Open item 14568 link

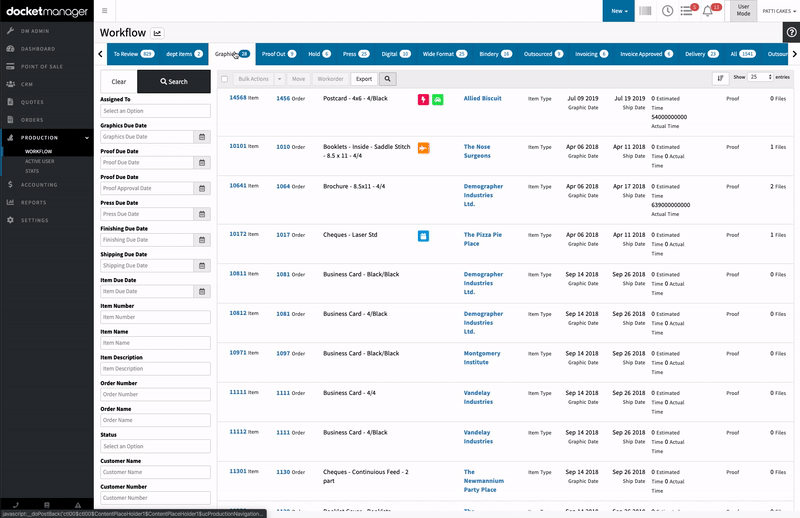pos(238,97)
